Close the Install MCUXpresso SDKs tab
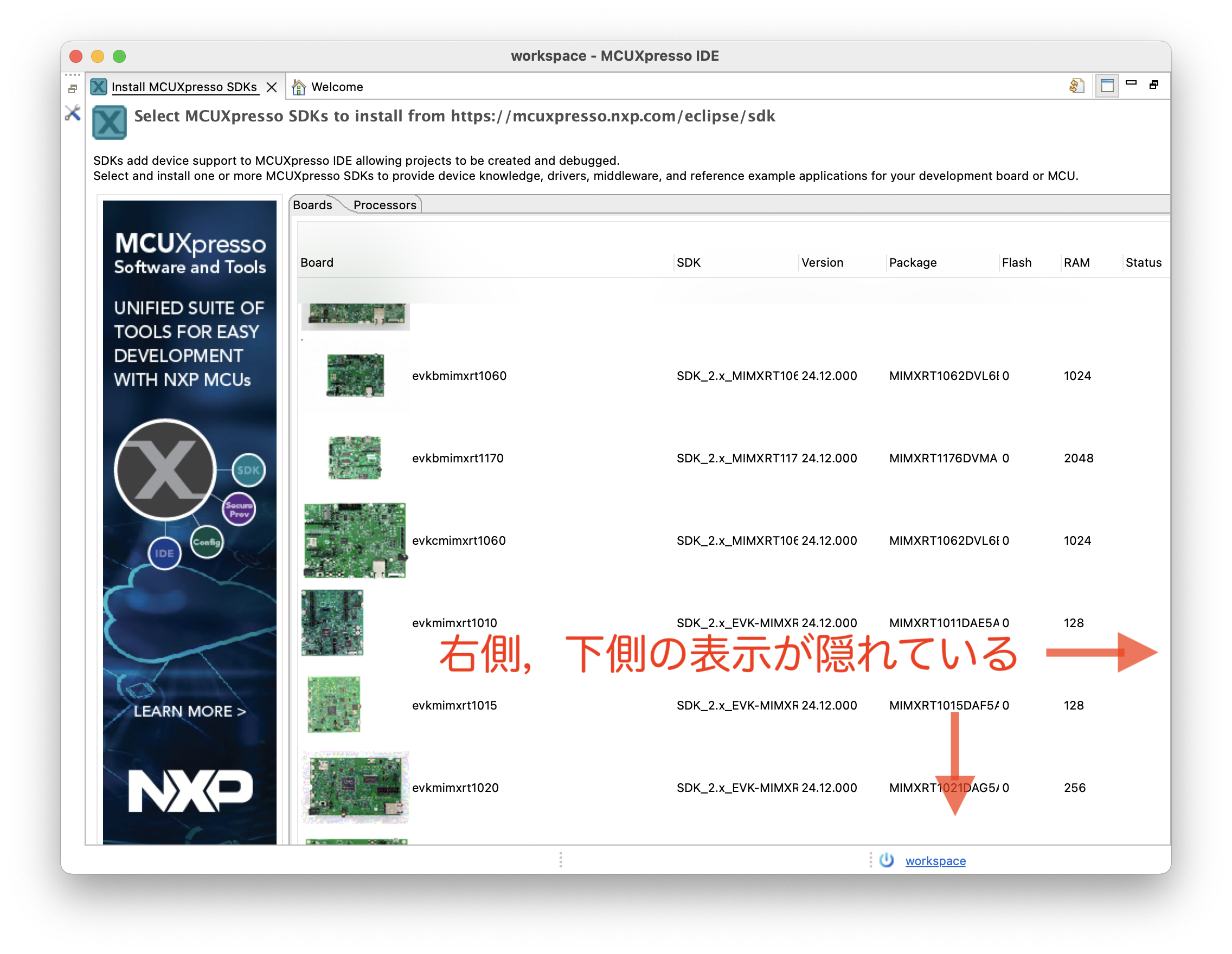The height and width of the screenshot is (954, 1232). [x=272, y=87]
